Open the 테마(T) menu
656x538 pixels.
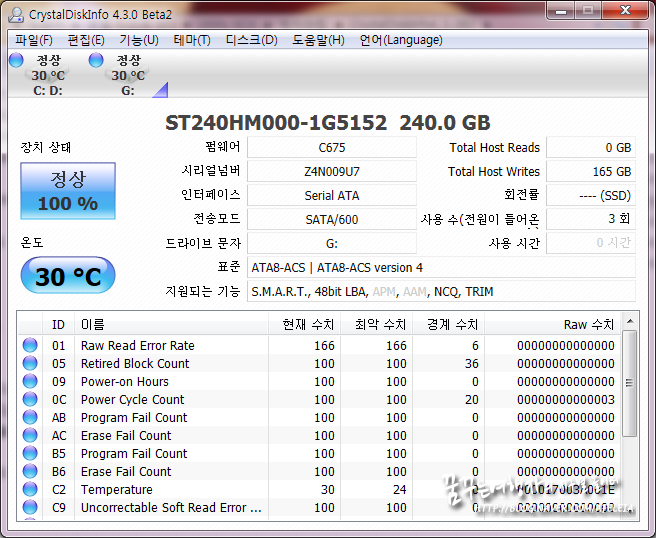click(192, 40)
